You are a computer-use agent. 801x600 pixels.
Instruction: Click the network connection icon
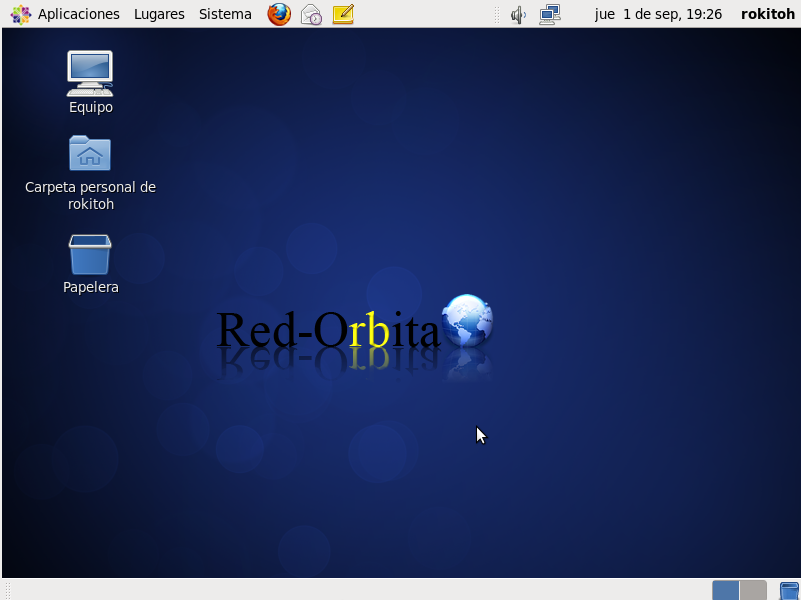coord(550,14)
